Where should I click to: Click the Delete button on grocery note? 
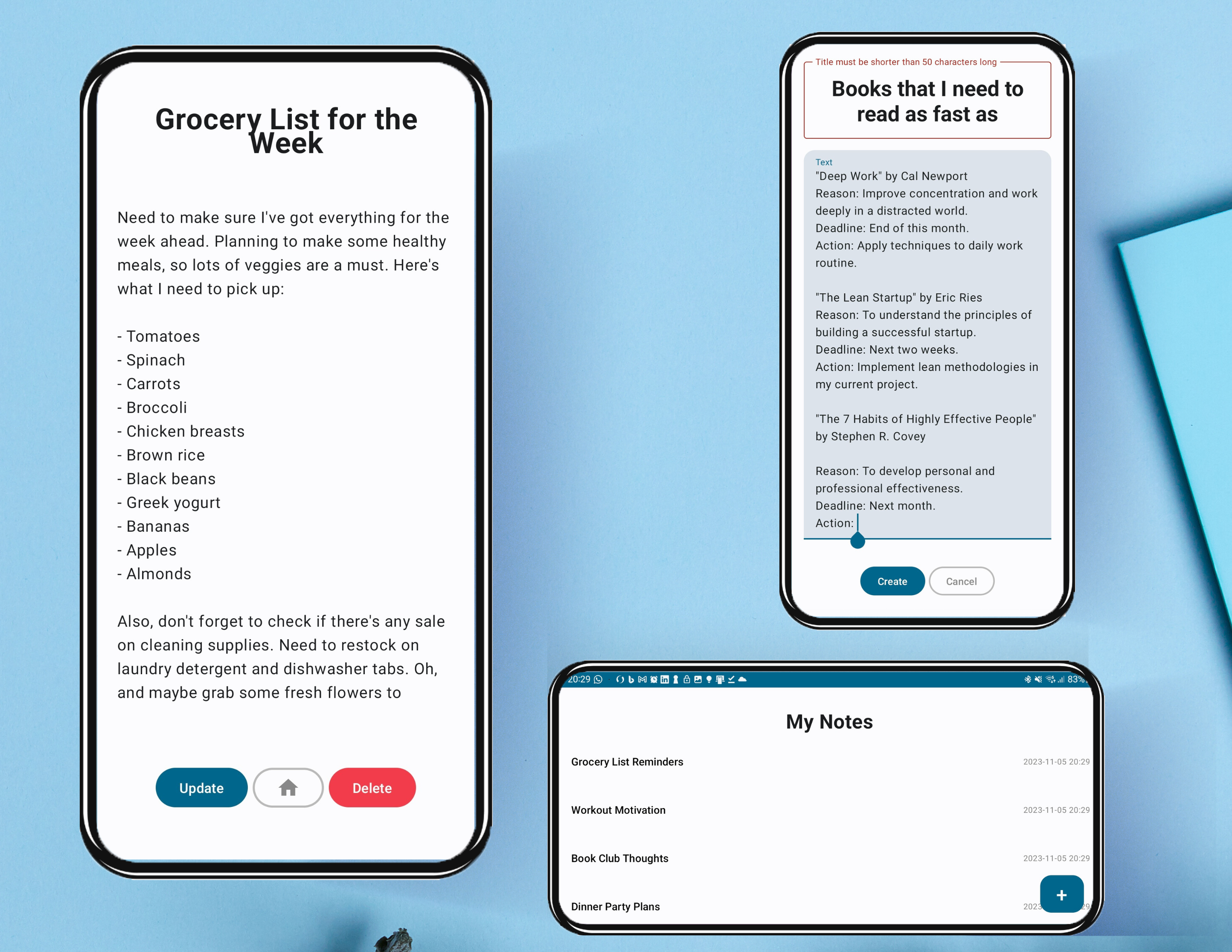point(372,787)
